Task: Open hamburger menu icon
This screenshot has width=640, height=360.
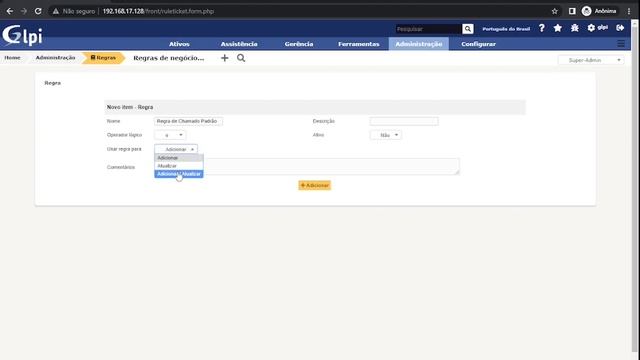Action: click(x=621, y=44)
